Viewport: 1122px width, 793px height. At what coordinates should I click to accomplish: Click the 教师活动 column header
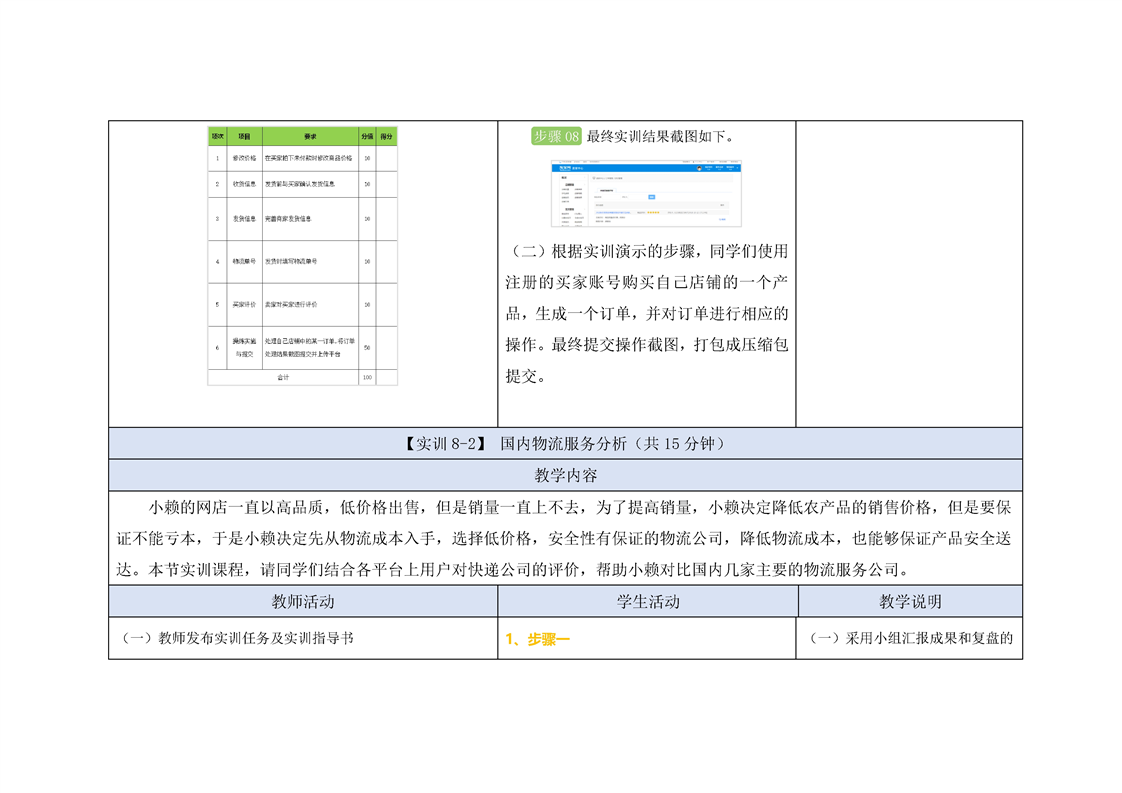pos(303,601)
